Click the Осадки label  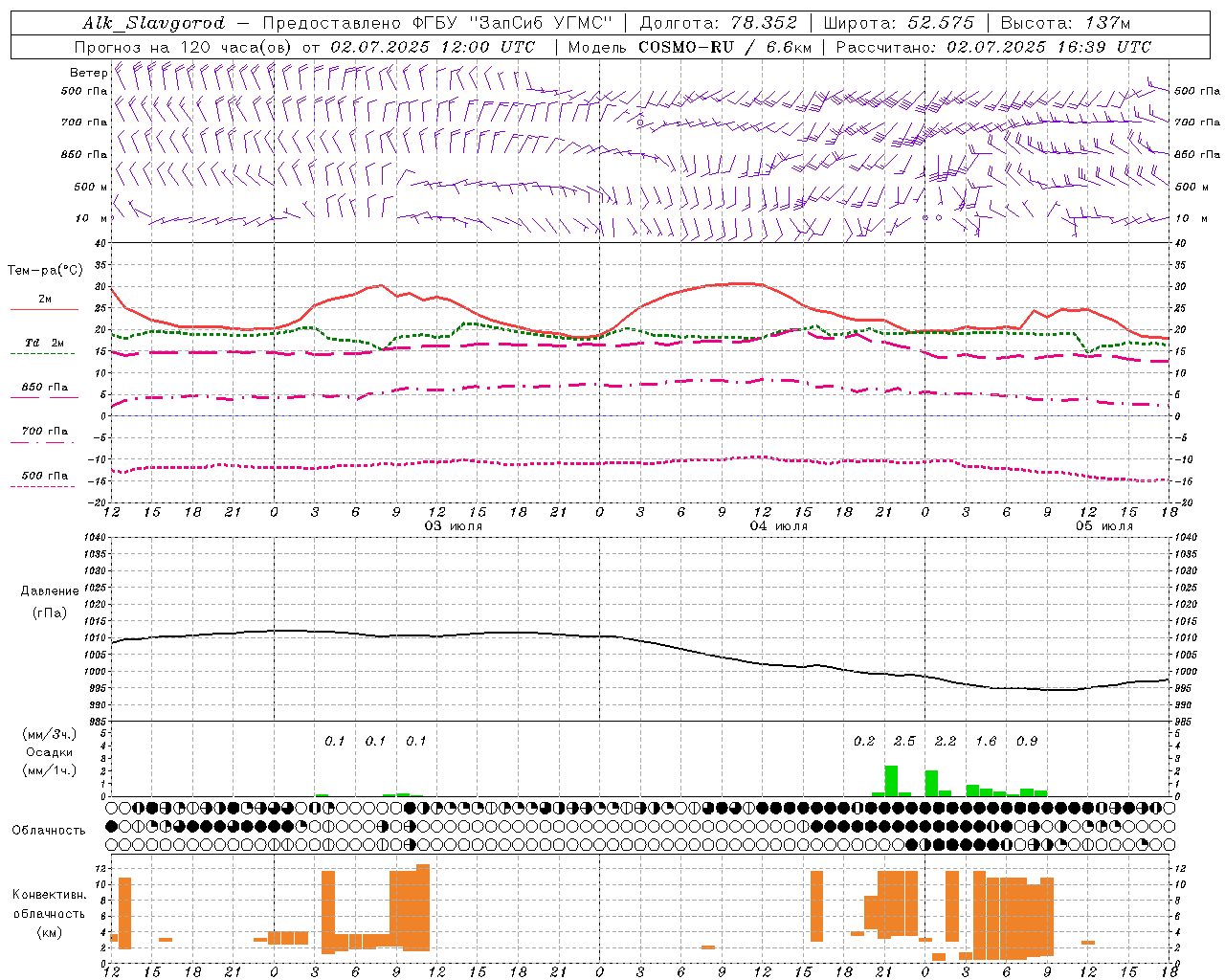coord(50,752)
